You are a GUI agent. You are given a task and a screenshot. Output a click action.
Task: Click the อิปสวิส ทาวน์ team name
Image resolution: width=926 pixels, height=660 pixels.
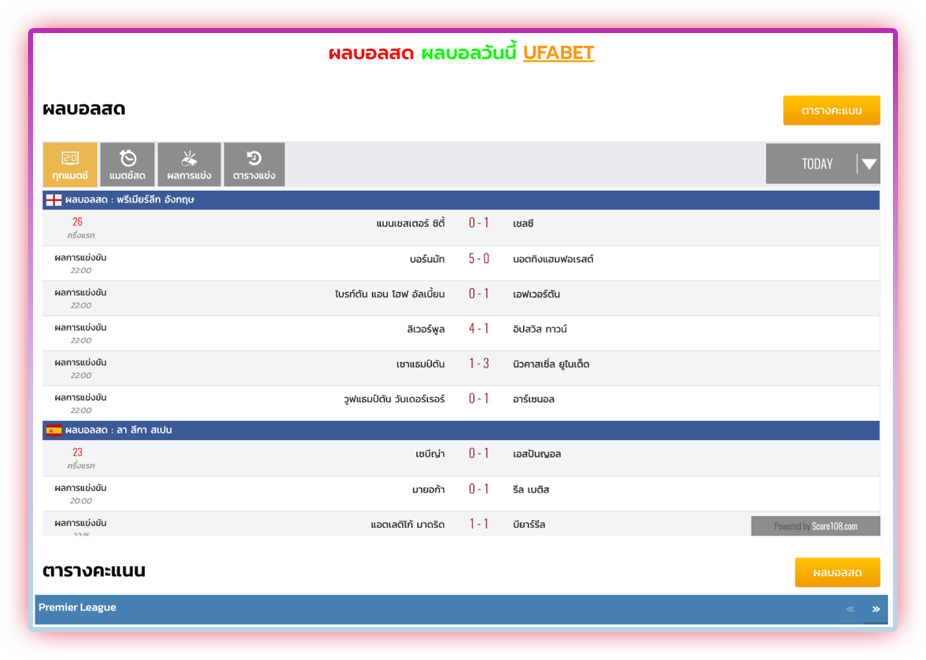coord(540,329)
